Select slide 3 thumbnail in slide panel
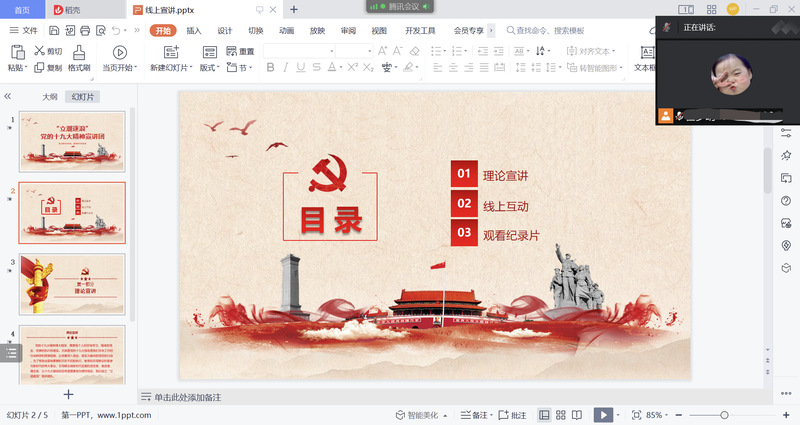This screenshot has width=800, height=425. pos(72,284)
